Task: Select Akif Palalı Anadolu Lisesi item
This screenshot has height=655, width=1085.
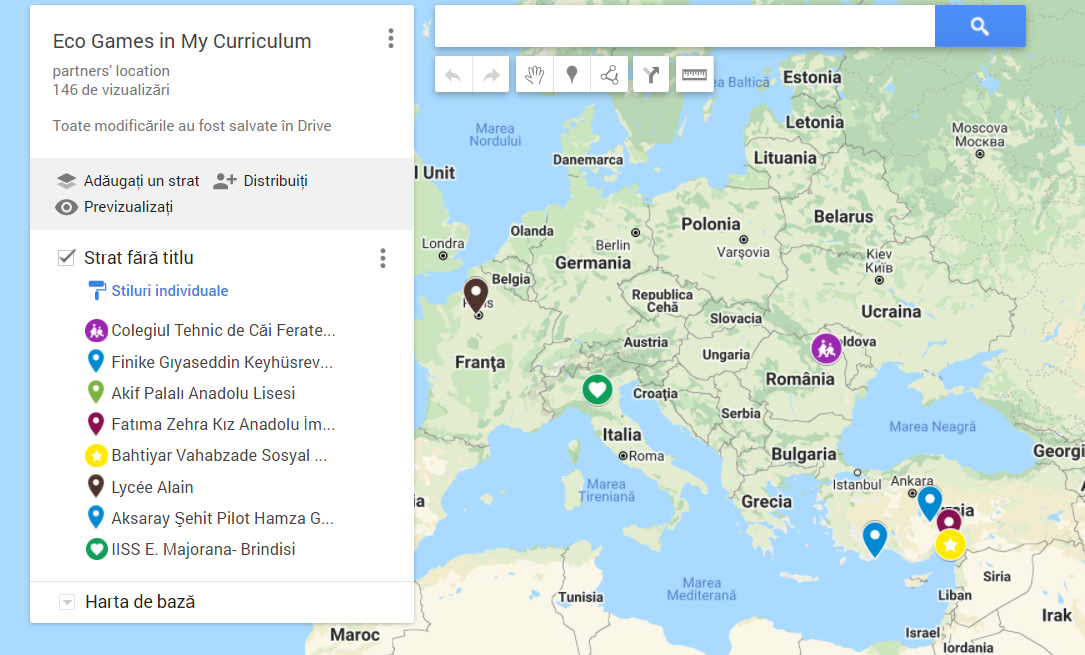Action: click(203, 394)
